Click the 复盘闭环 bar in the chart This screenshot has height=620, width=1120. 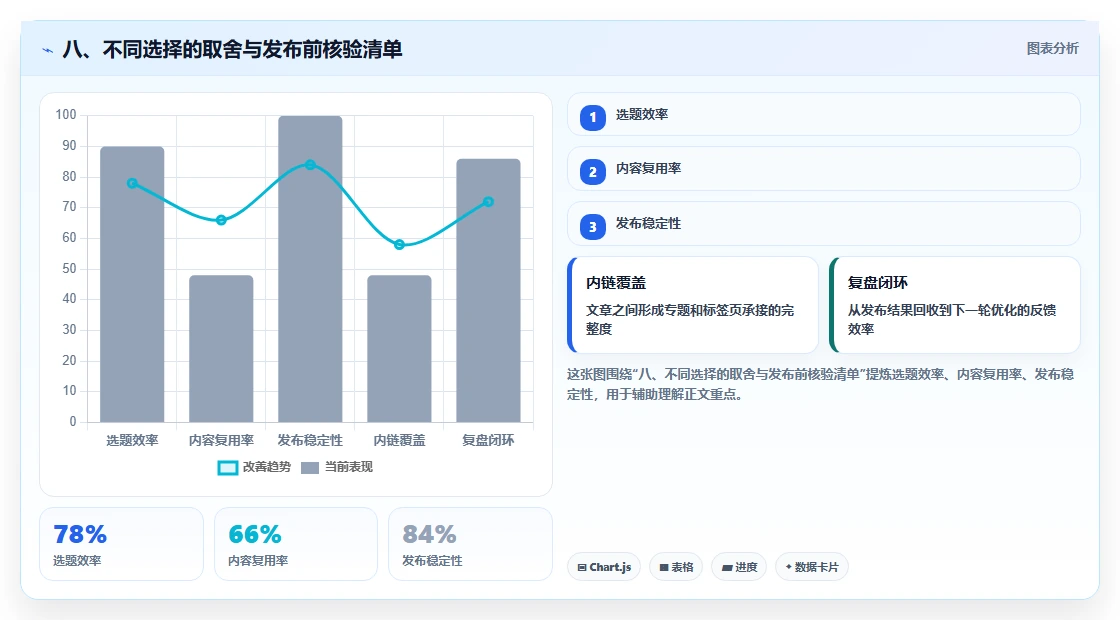[x=489, y=291]
